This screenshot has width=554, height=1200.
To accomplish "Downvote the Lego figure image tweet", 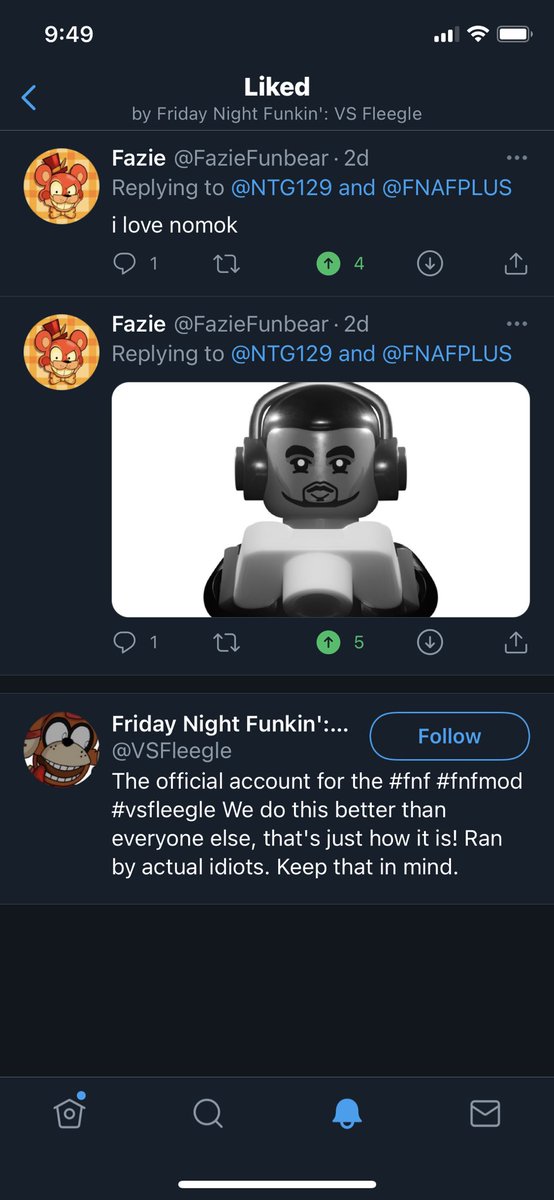I will point(430,642).
